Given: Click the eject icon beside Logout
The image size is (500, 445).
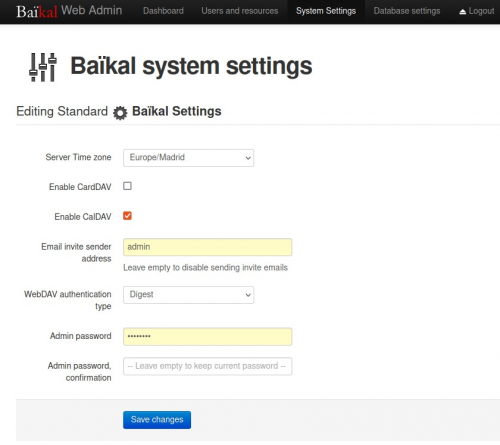Looking at the screenshot, I should [462, 12].
